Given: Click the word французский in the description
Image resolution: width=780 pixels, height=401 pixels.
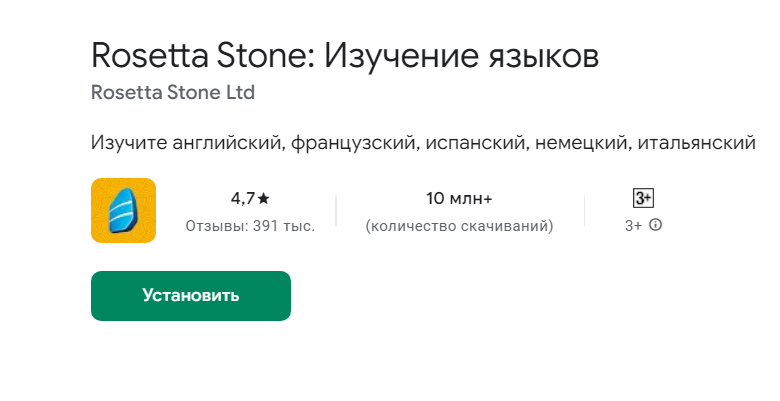Looking at the screenshot, I should (x=353, y=143).
